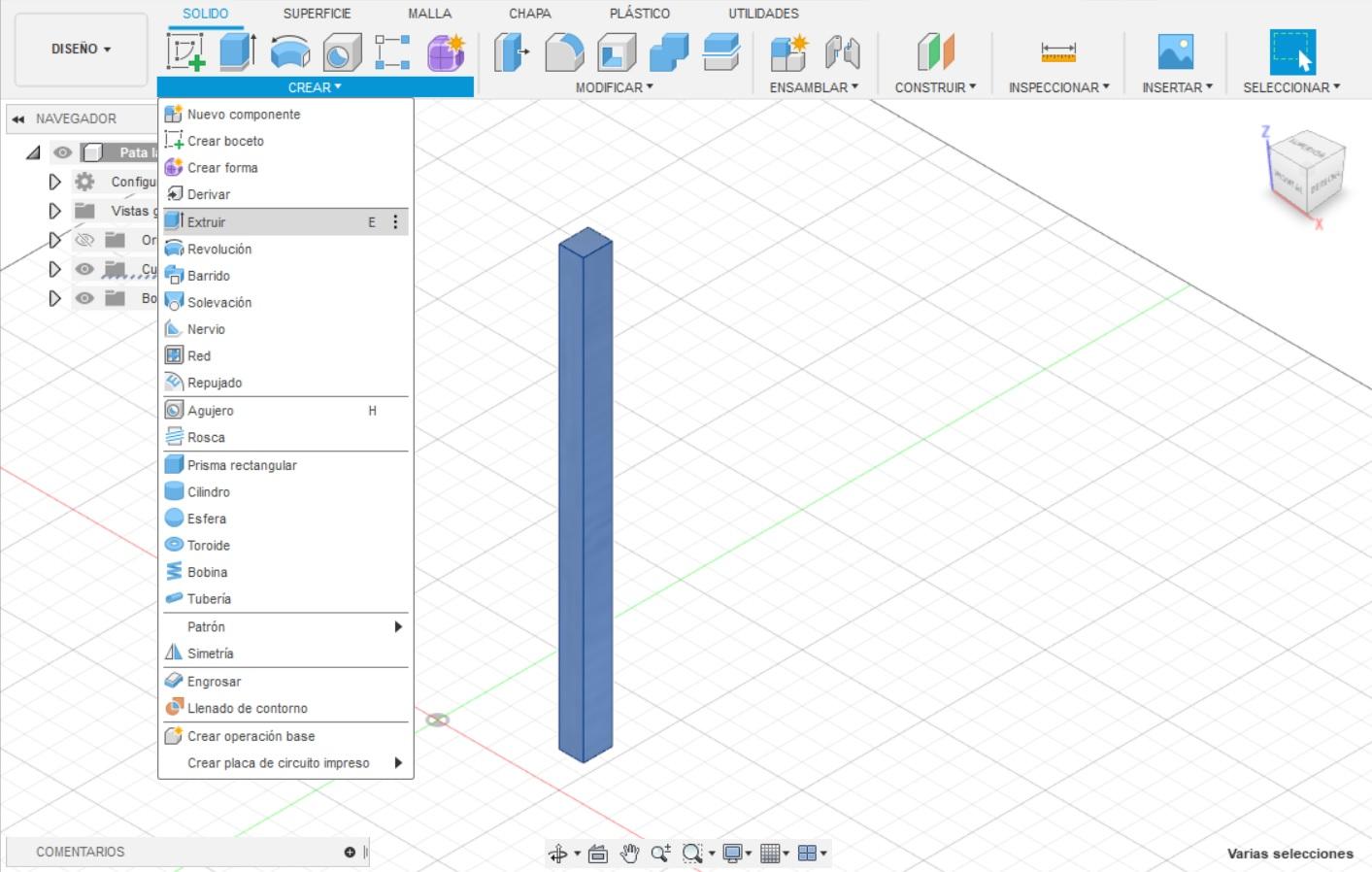Screen dimensions: 1372x872
Task: Choose the Empalme fillet toolbar icon
Action: click(564, 51)
